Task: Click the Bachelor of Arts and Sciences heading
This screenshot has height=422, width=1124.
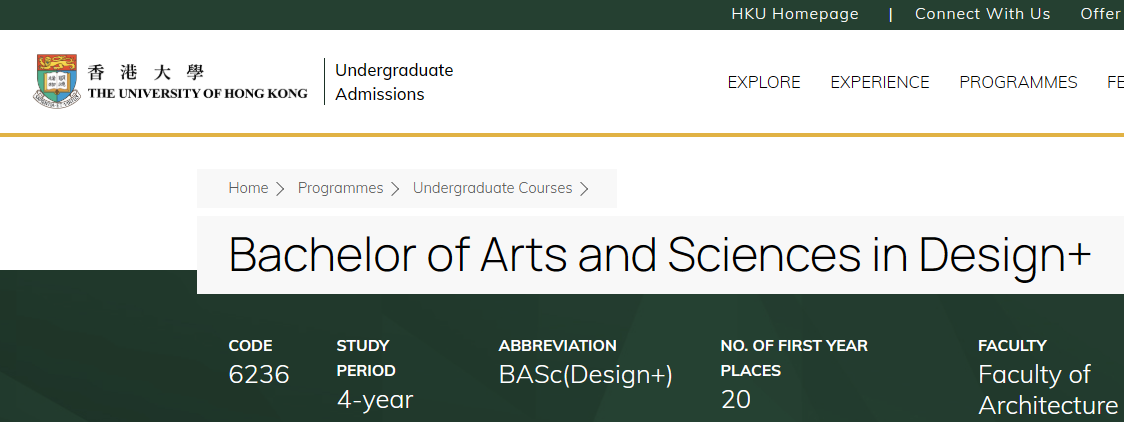Action: [659, 255]
